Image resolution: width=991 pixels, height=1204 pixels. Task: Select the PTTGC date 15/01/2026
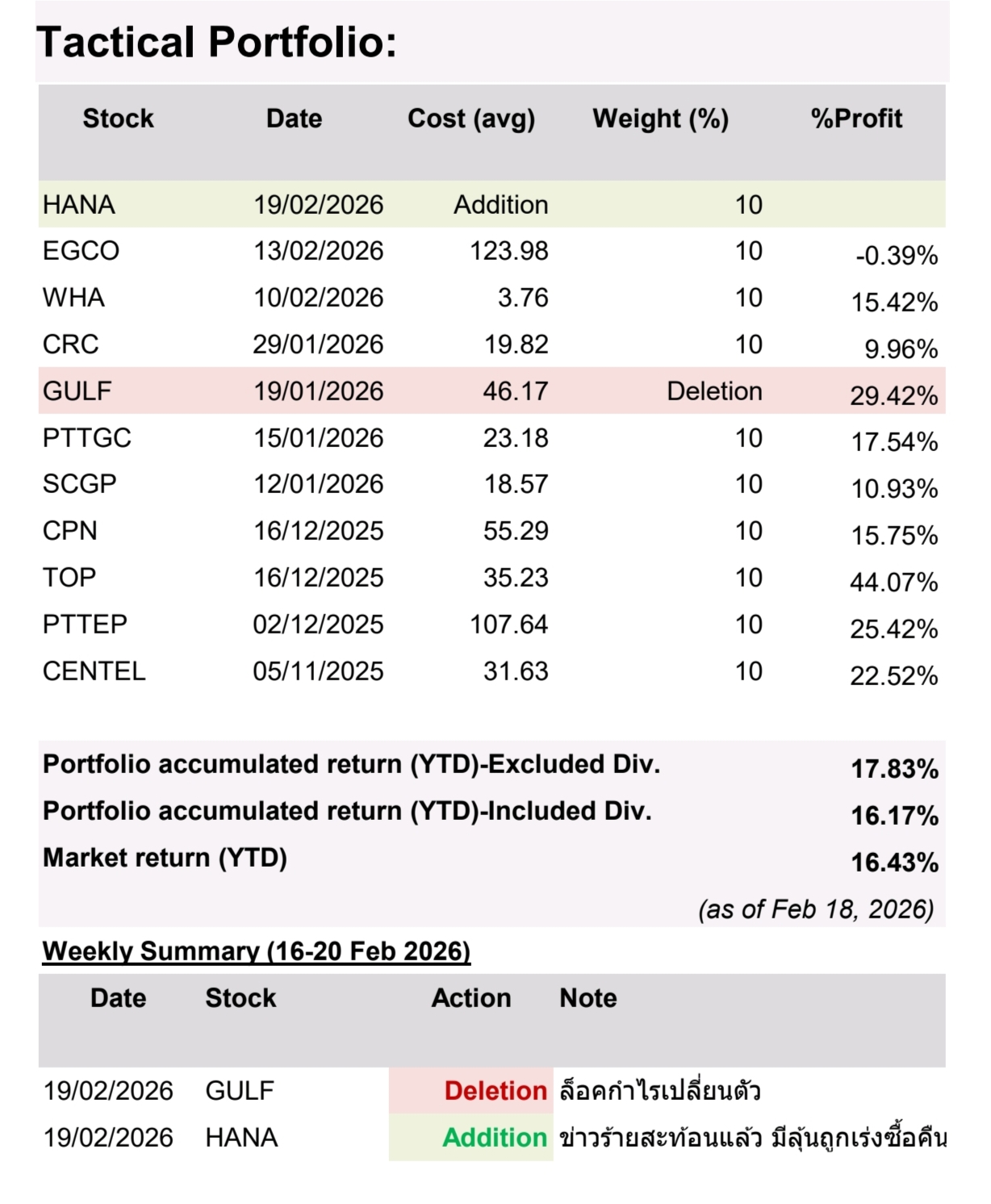[319, 438]
